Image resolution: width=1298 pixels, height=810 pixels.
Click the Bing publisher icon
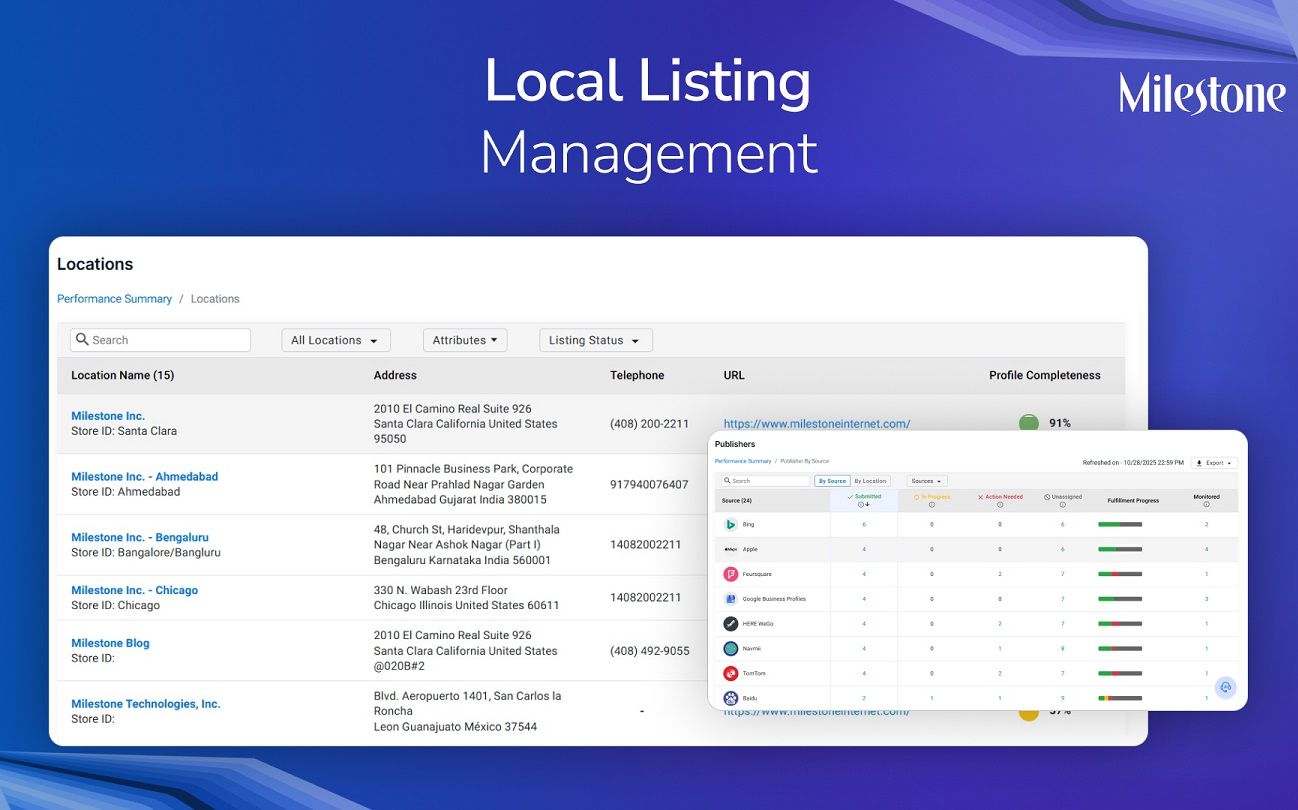(x=731, y=524)
